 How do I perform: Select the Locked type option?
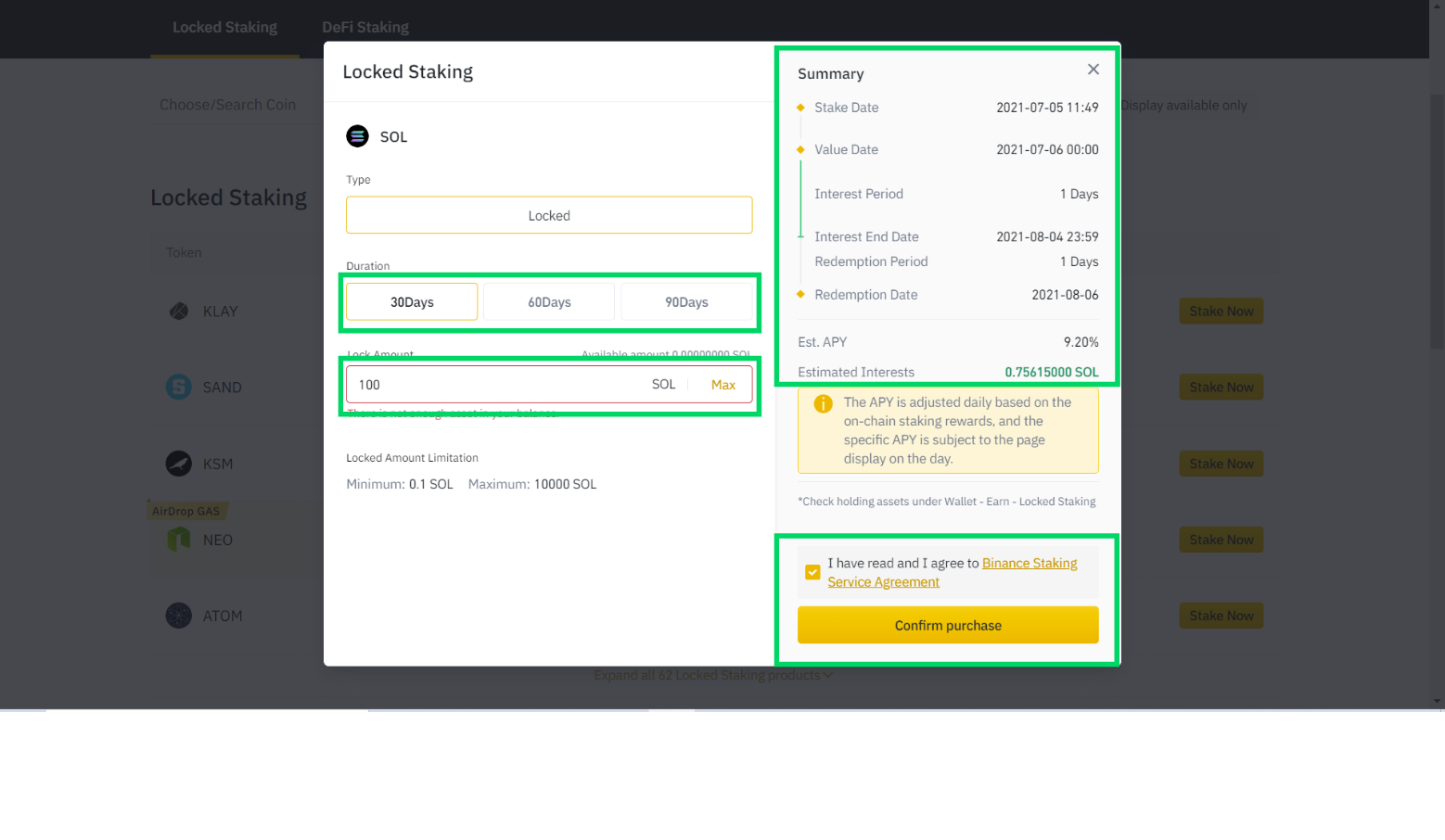click(x=549, y=215)
